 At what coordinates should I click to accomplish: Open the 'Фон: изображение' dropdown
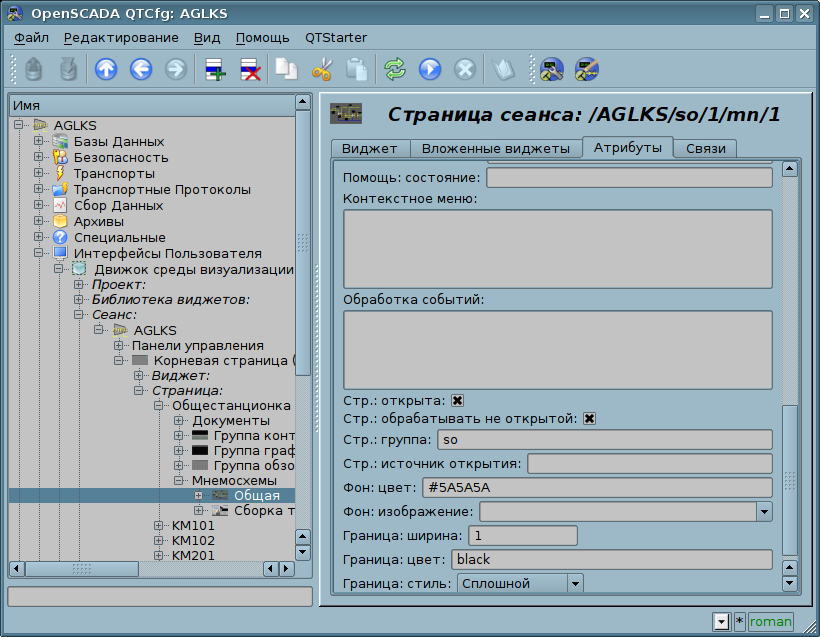[764, 512]
